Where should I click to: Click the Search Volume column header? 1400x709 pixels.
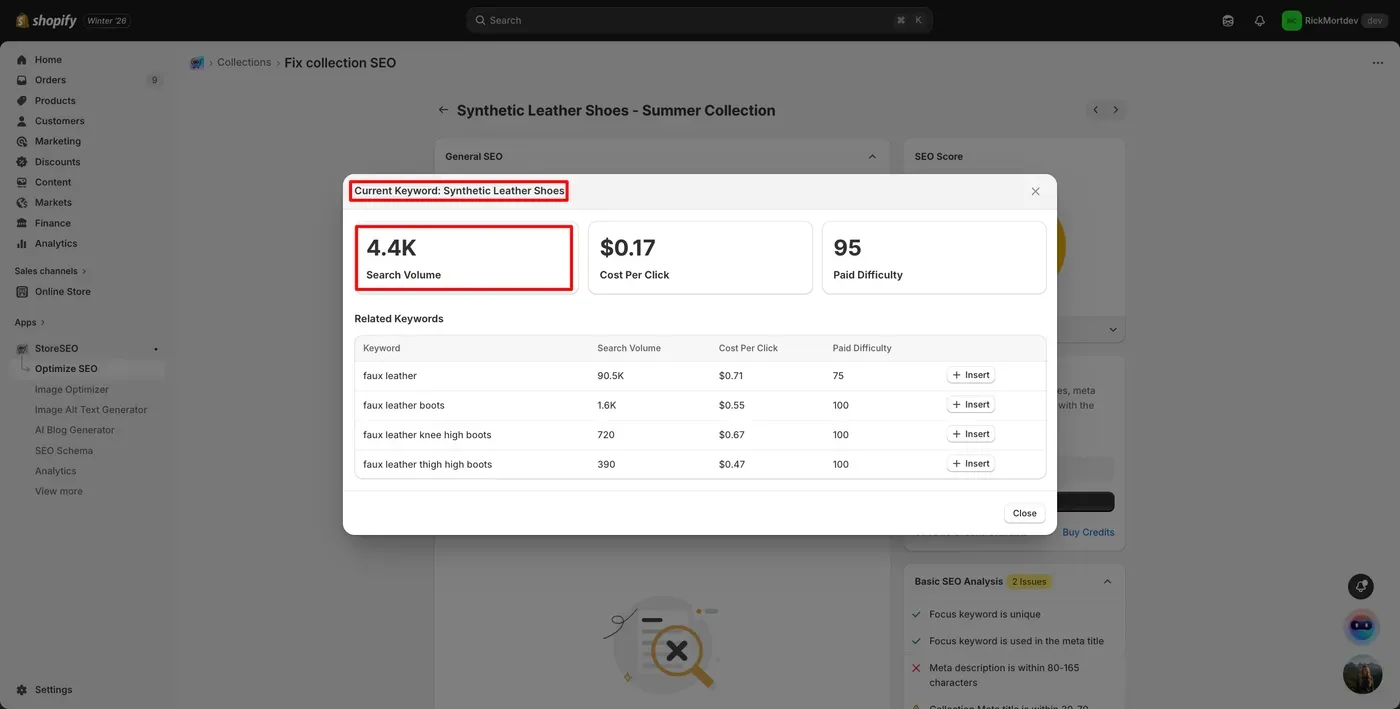[x=629, y=348]
